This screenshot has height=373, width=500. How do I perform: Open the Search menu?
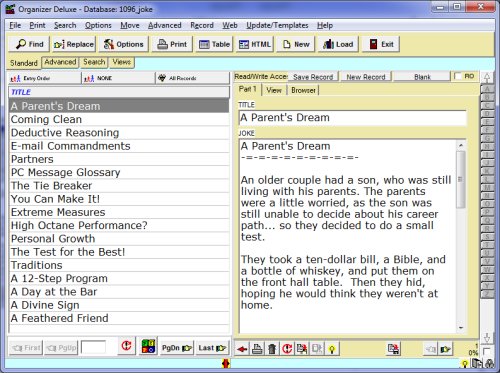click(65, 25)
